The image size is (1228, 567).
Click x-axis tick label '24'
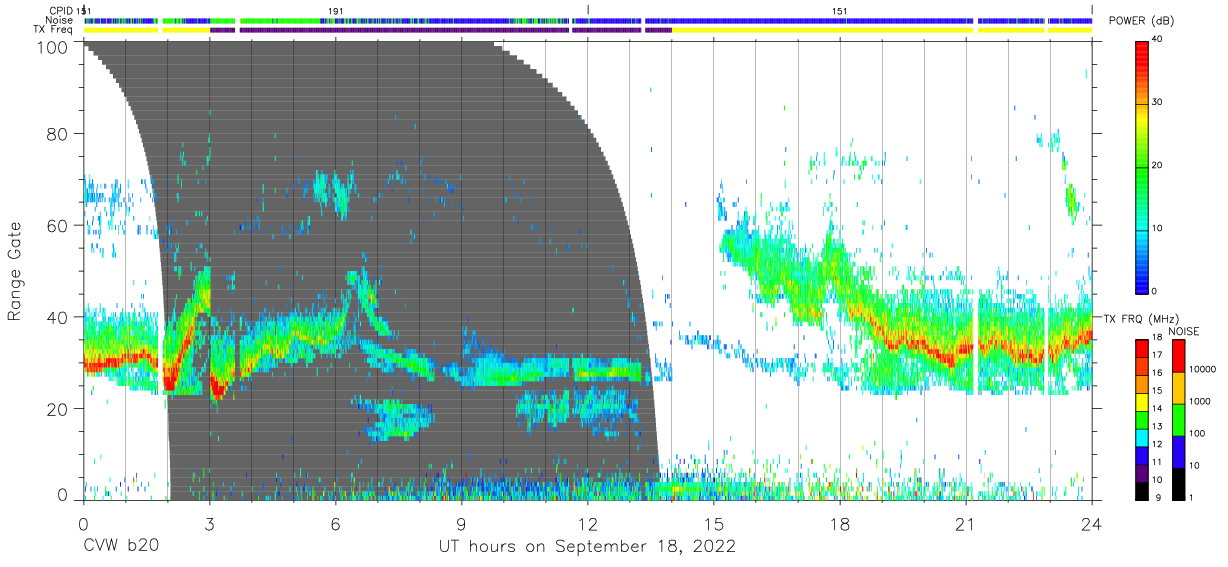click(x=1091, y=524)
